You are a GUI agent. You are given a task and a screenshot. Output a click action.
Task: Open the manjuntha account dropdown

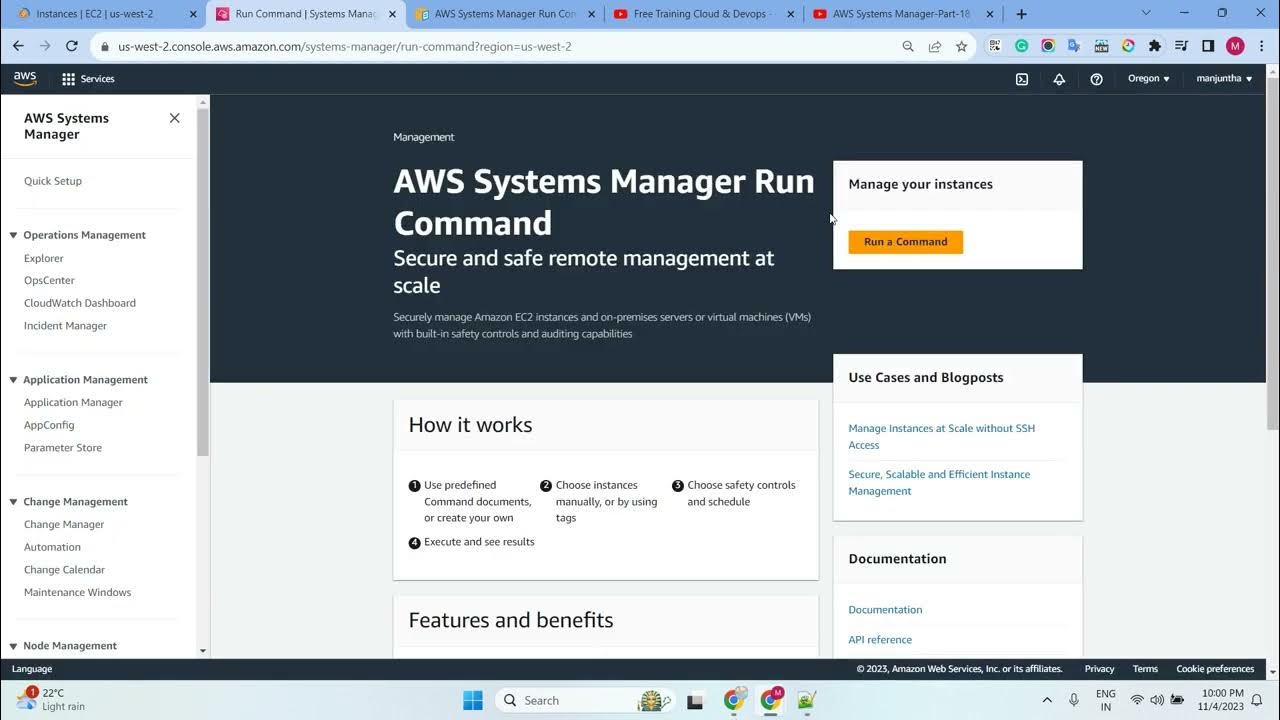[1224, 79]
